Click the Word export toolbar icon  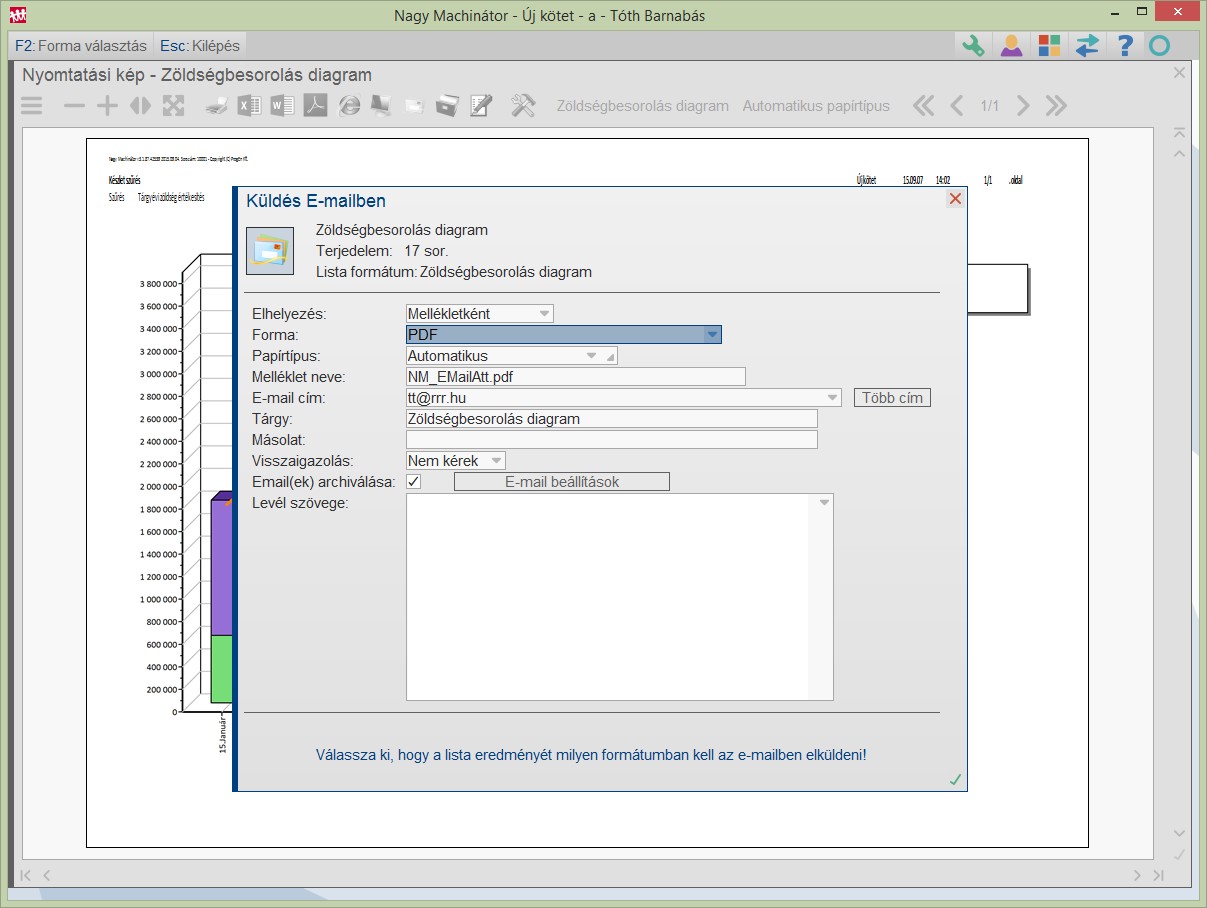[282, 106]
